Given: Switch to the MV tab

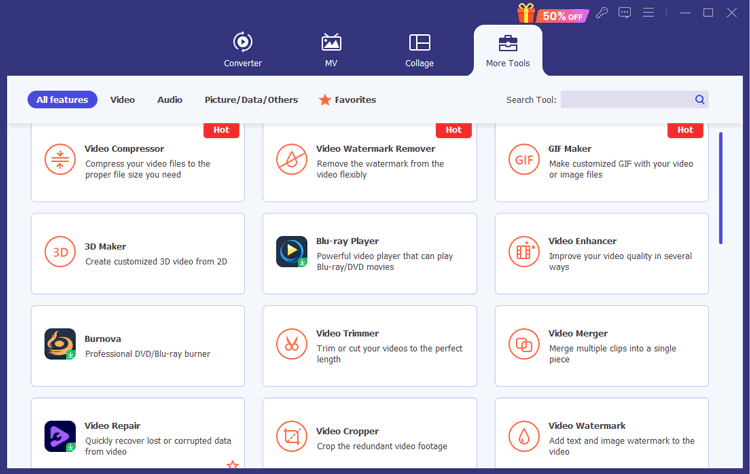Looking at the screenshot, I should click(x=331, y=50).
